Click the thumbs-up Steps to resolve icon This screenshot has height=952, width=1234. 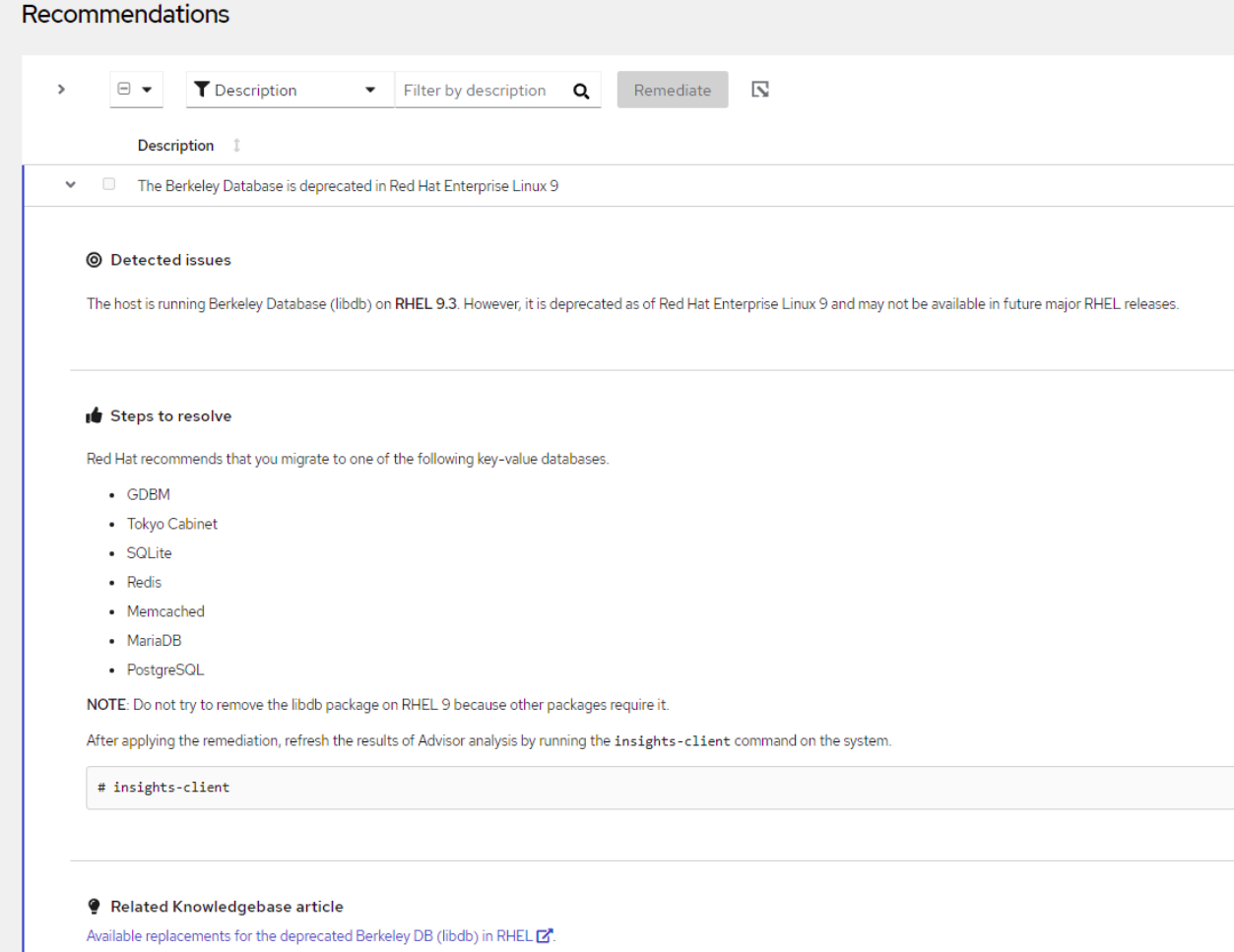point(95,415)
